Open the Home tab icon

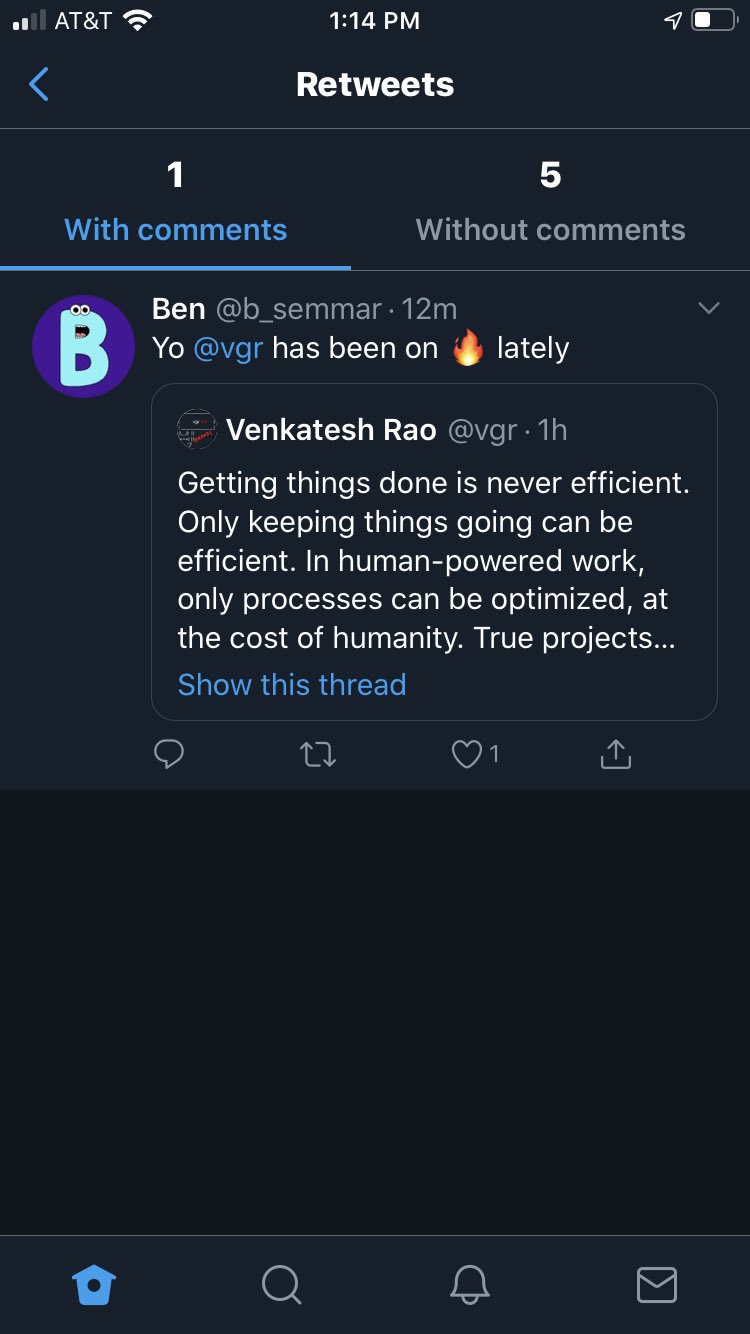pos(95,1284)
